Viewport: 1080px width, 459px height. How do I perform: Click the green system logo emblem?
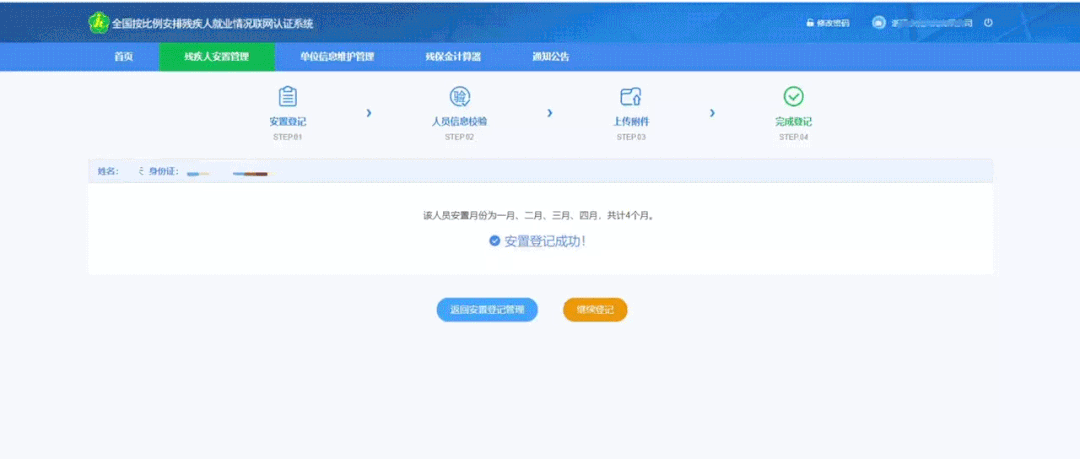click(98, 22)
